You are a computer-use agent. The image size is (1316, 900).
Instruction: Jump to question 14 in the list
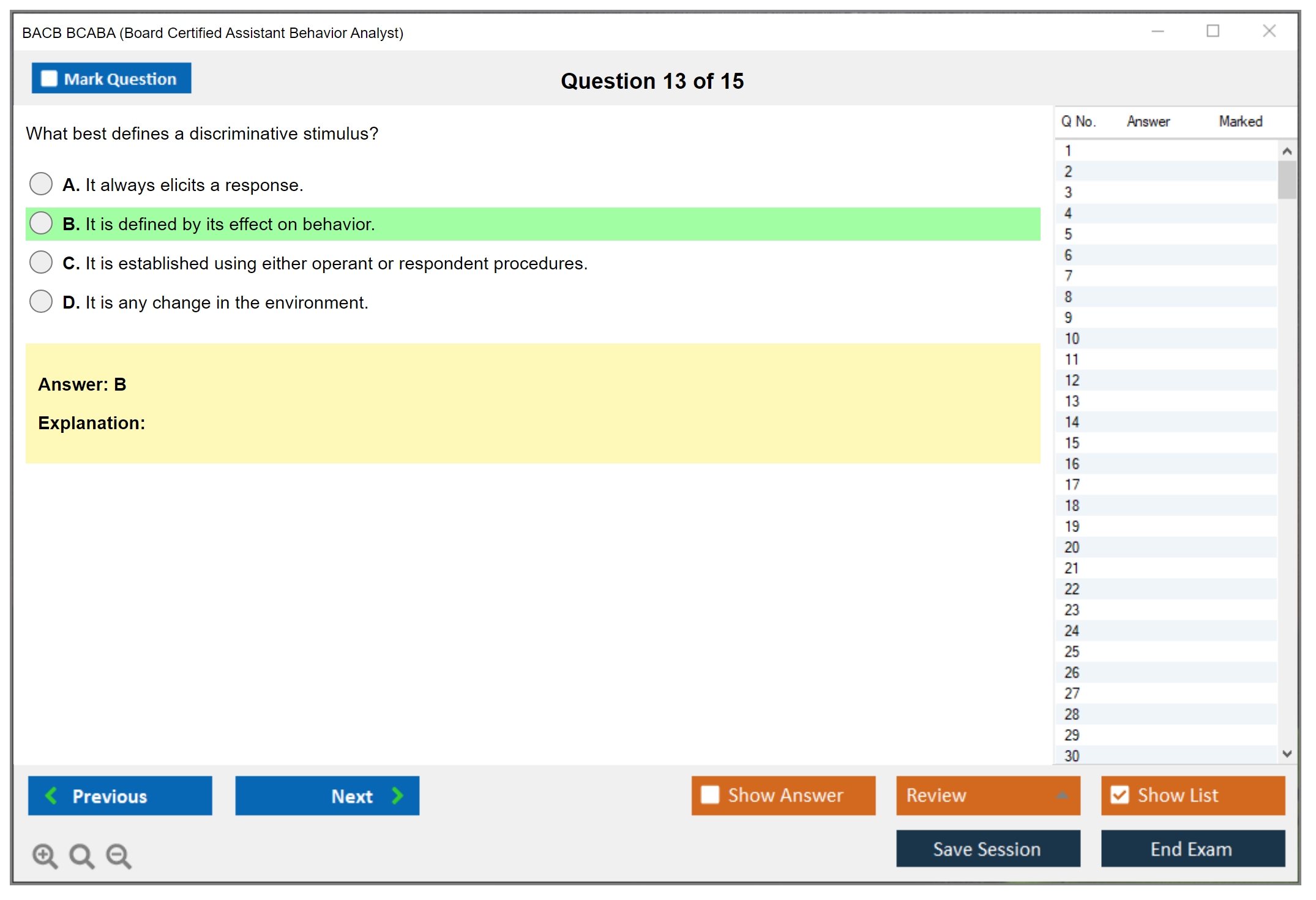1072,422
